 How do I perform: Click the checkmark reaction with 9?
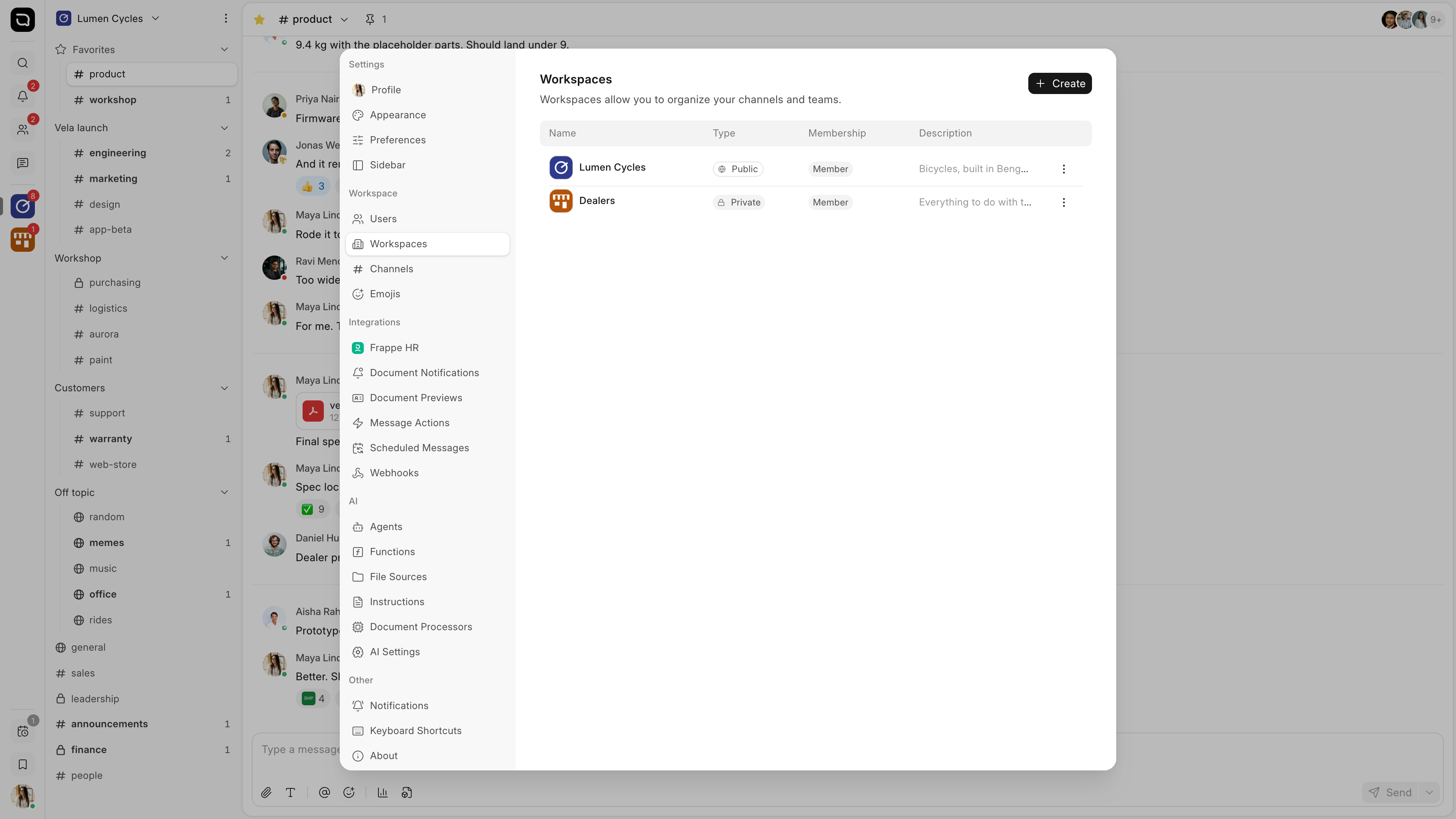pos(313,509)
